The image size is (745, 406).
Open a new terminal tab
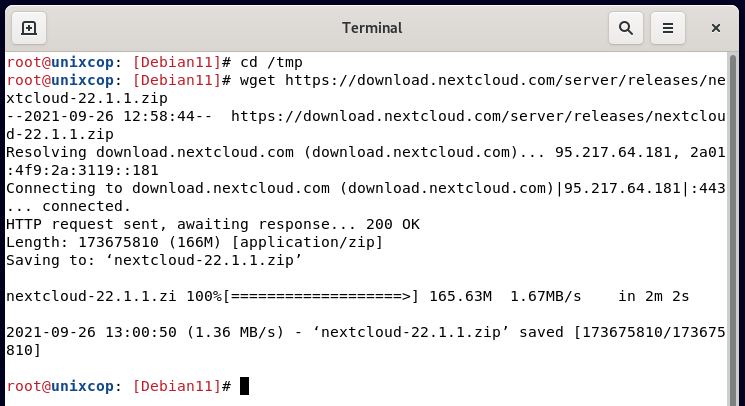pyautogui.click(x=29, y=28)
